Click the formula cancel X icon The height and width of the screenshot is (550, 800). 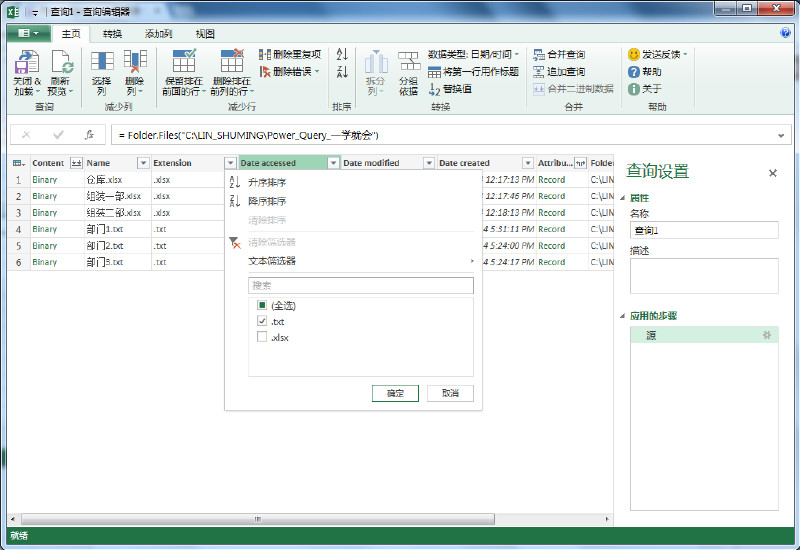(x=26, y=135)
